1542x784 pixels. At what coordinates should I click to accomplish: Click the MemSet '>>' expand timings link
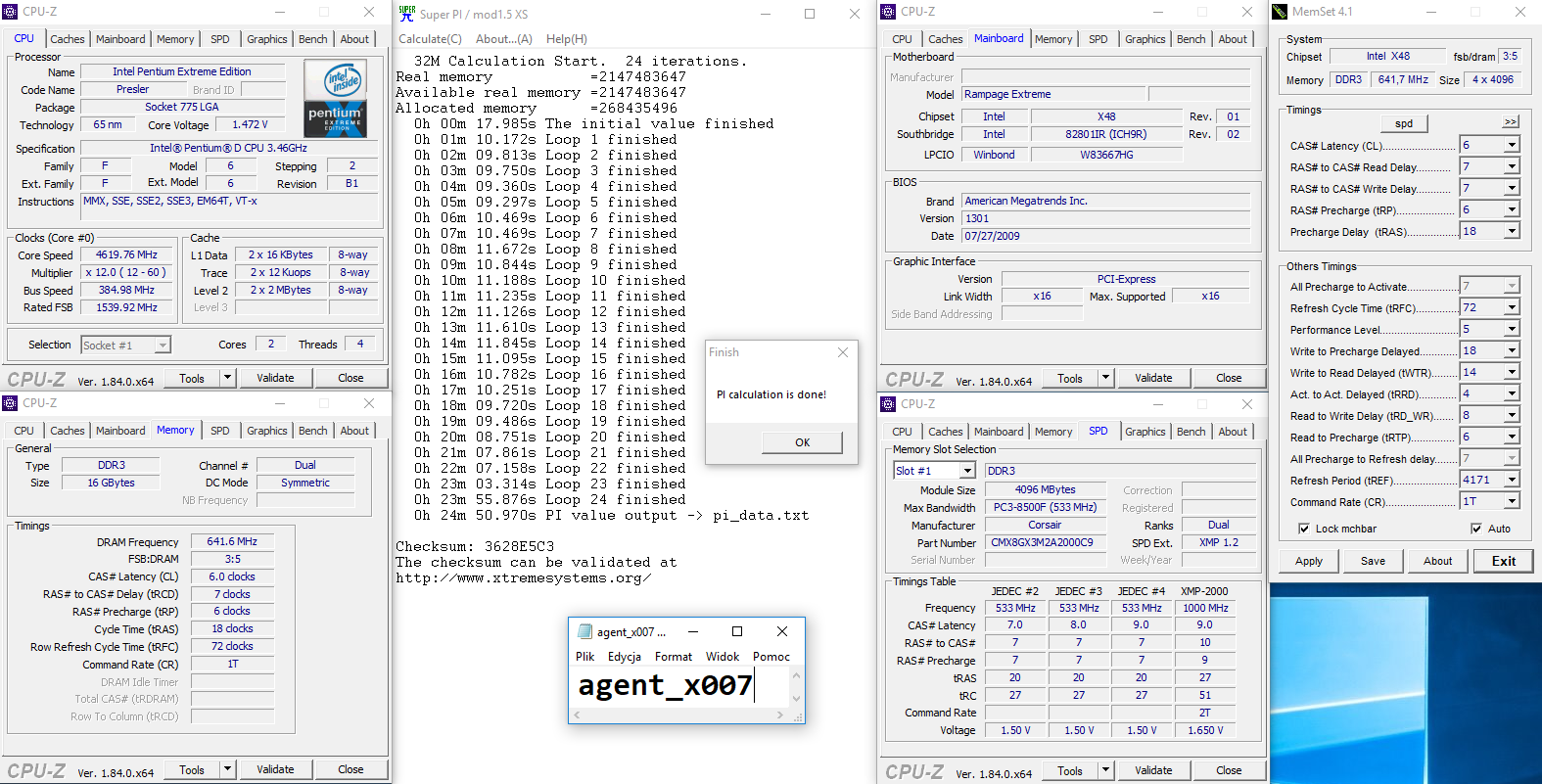tap(1511, 122)
